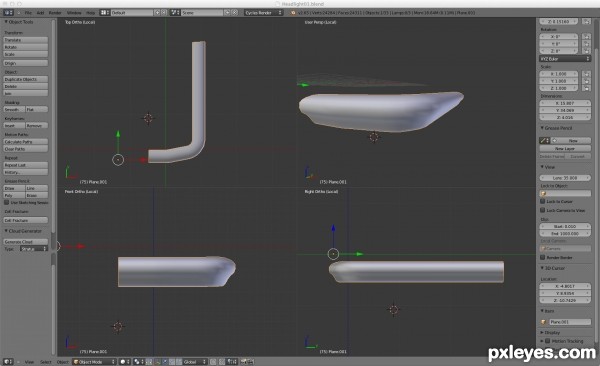This screenshot has width=600, height=366.
Task: Click the Translate button
Action: (26, 40)
